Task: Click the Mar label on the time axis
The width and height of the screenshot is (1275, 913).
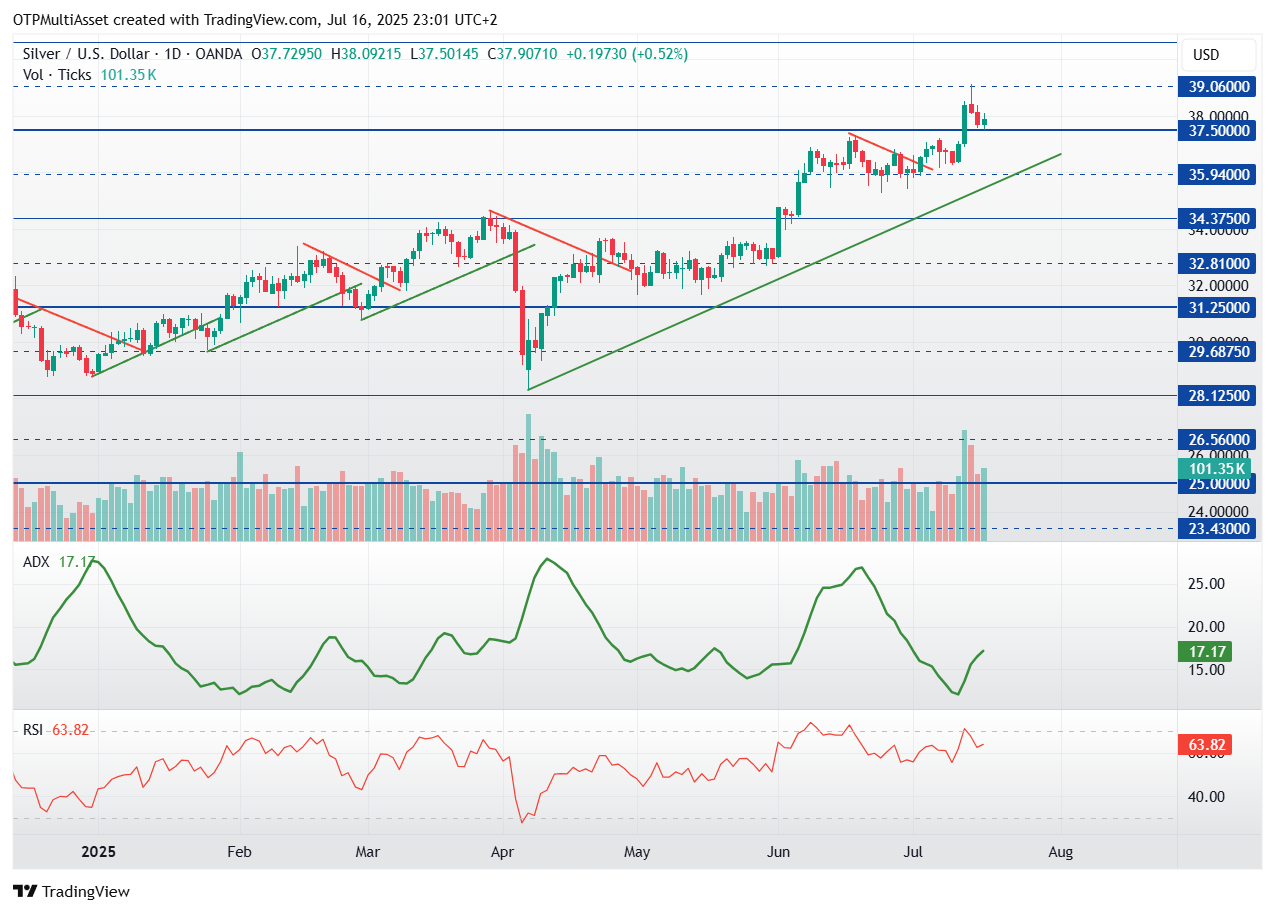Action: (368, 852)
